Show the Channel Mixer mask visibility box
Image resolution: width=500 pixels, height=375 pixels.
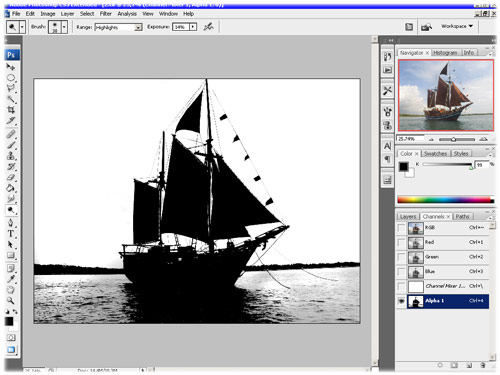pyautogui.click(x=402, y=286)
